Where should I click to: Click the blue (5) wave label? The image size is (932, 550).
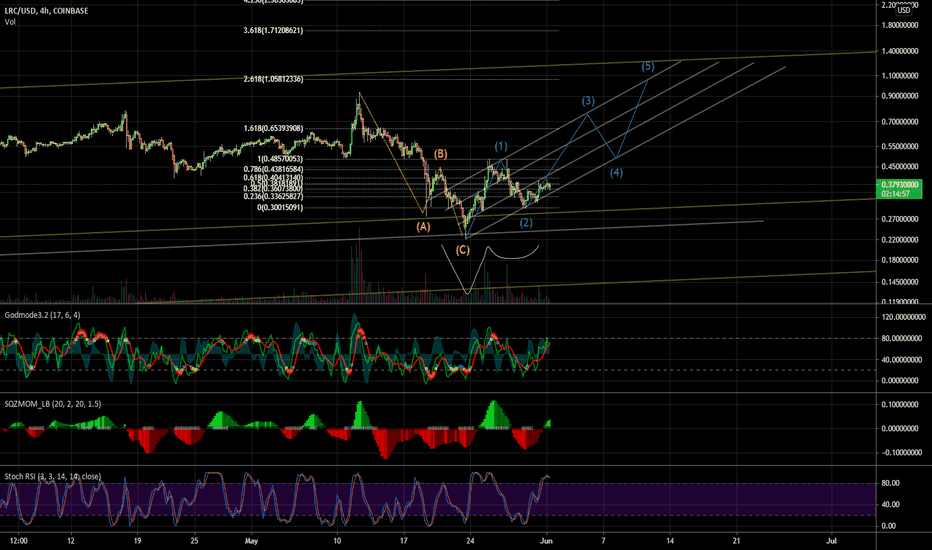648,67
